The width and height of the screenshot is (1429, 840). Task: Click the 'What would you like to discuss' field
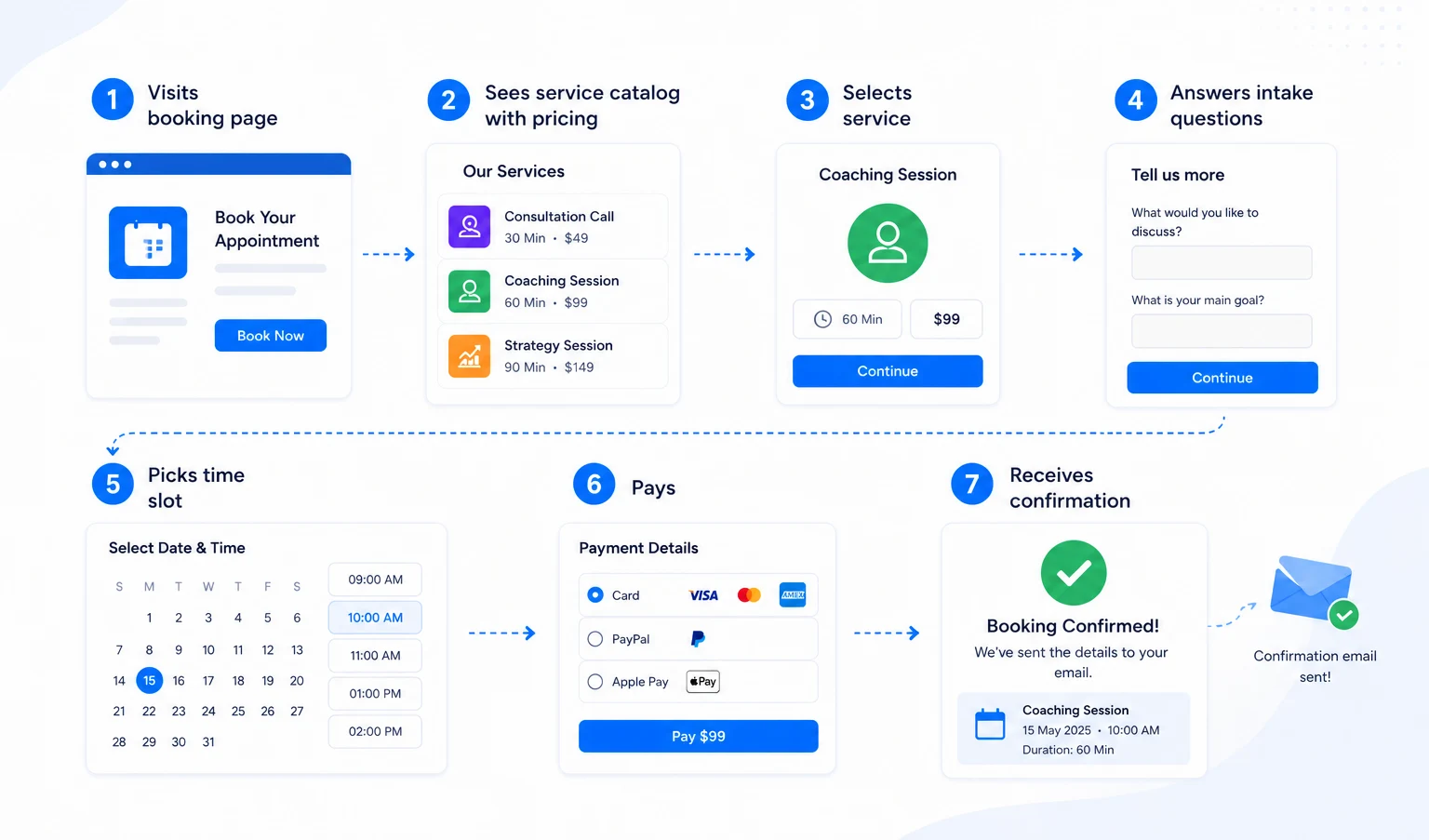[1222, 262]
